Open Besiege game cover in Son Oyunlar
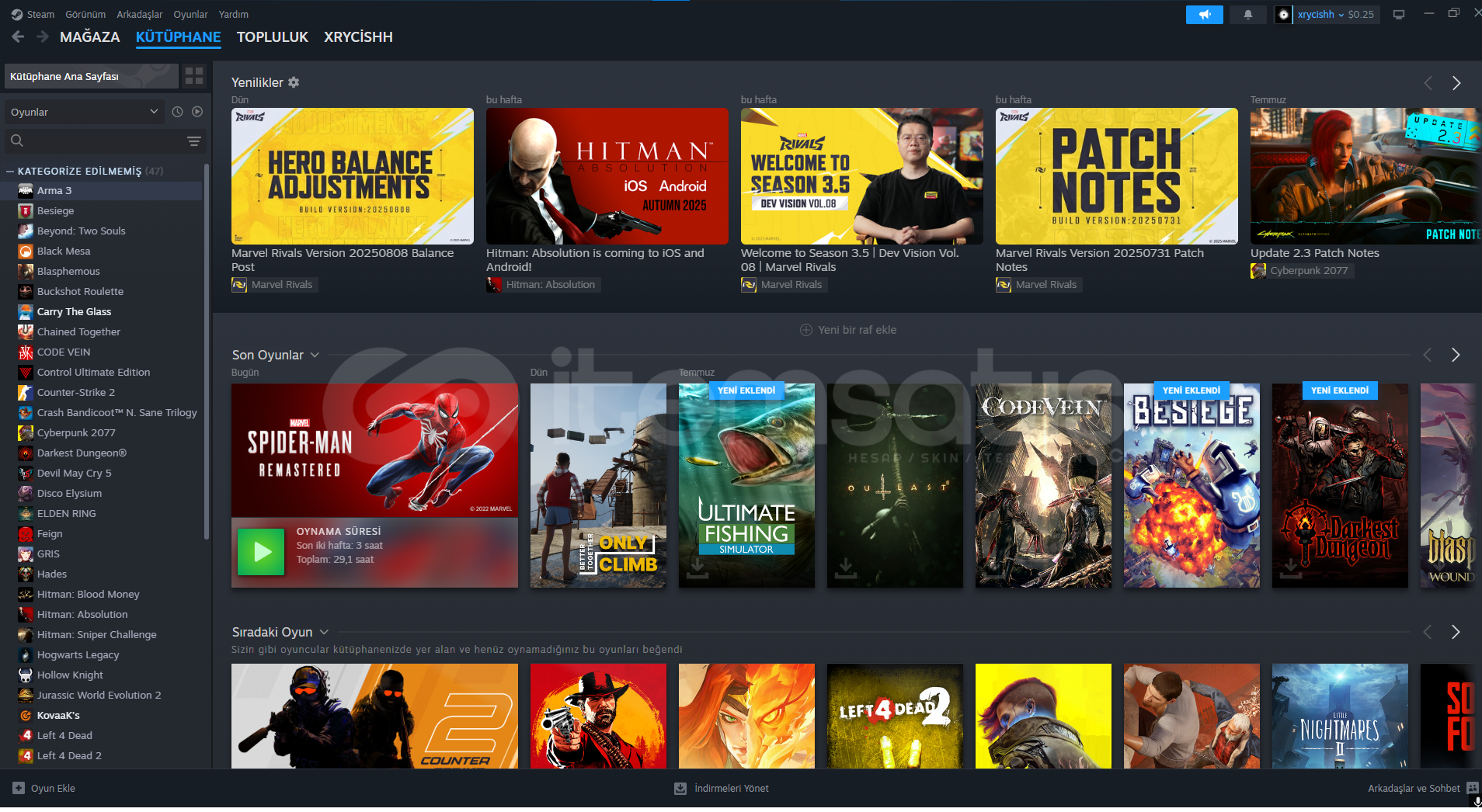The width and height of the screenshot is (1482, 812). click(1192, 485)
